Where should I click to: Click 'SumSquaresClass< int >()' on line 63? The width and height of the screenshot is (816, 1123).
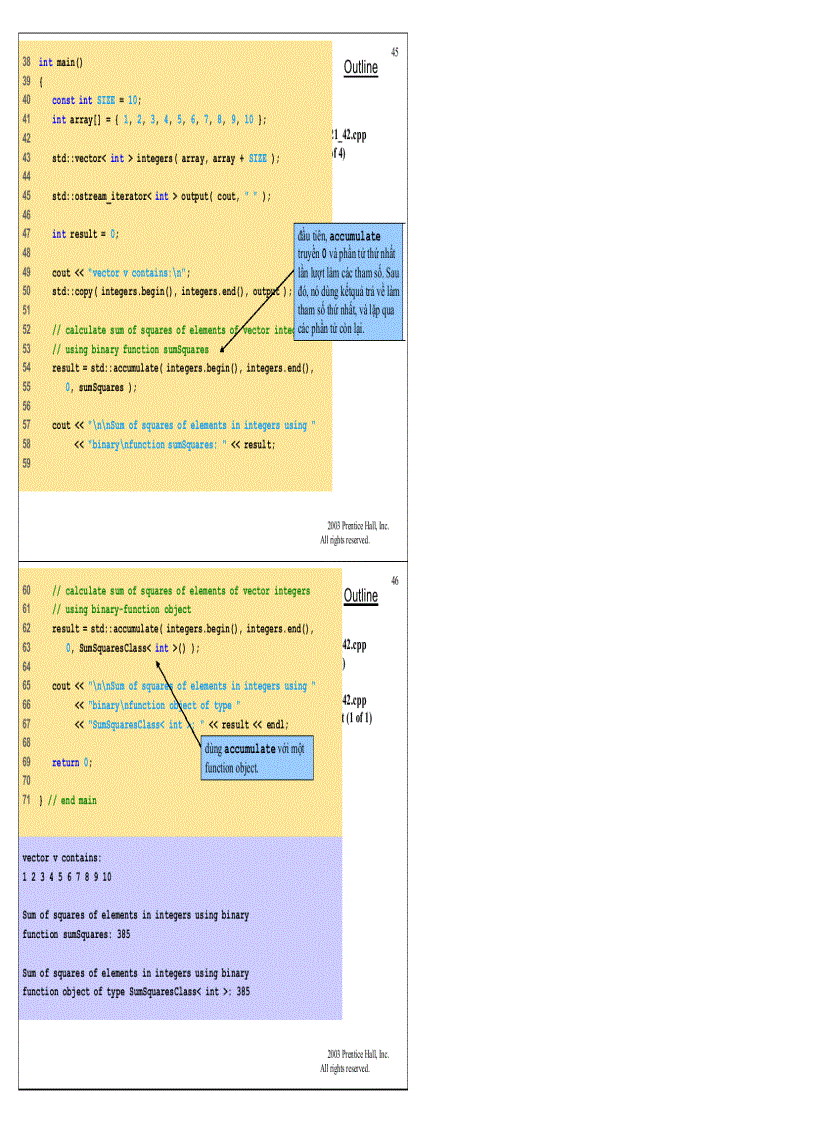tap(135, 647)
